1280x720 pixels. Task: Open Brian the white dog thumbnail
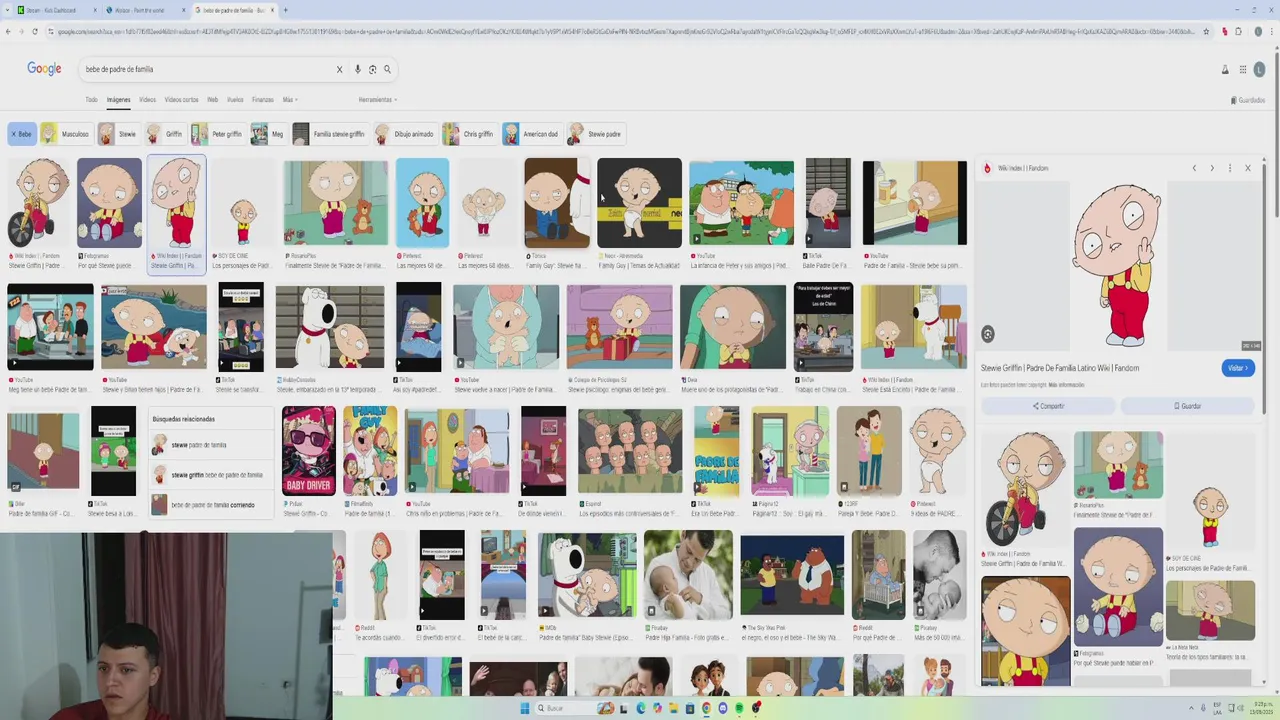pos(329,327)
